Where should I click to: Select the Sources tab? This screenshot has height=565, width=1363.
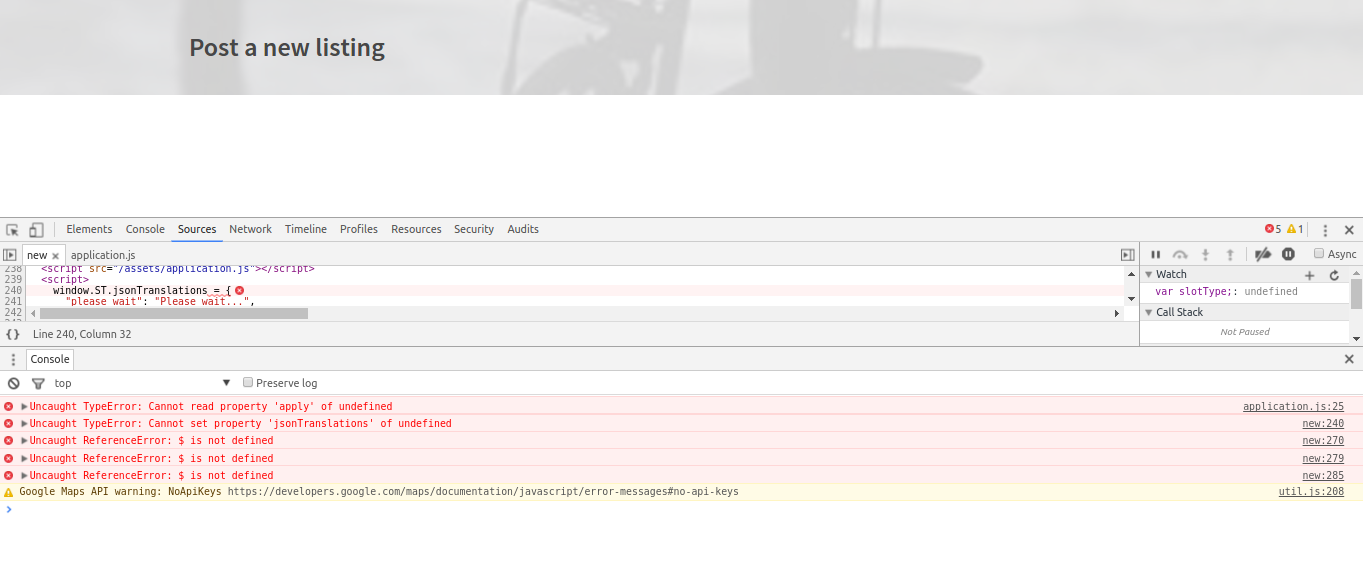(197, 229)
